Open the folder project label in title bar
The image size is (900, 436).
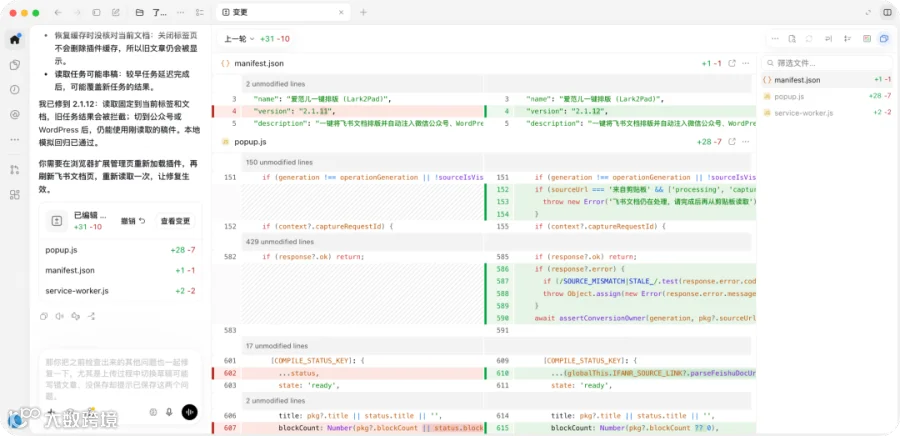tap(152, 12)
